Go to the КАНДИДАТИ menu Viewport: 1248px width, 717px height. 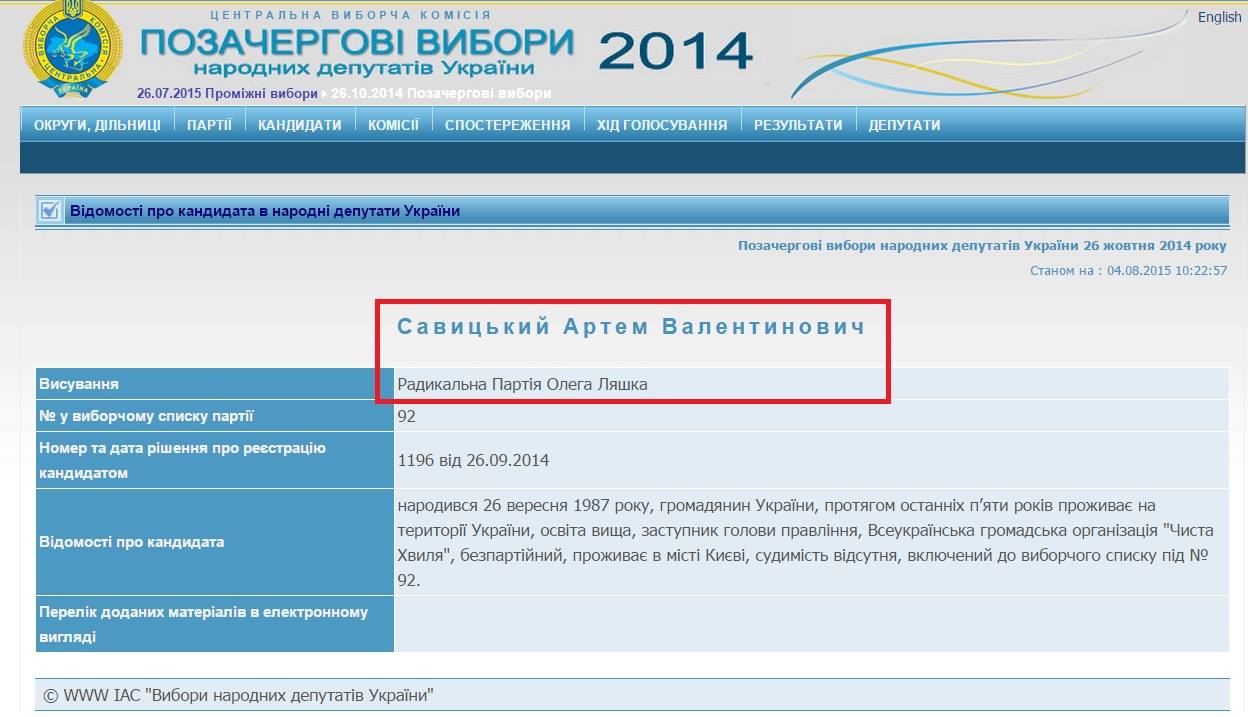[299, 125]
